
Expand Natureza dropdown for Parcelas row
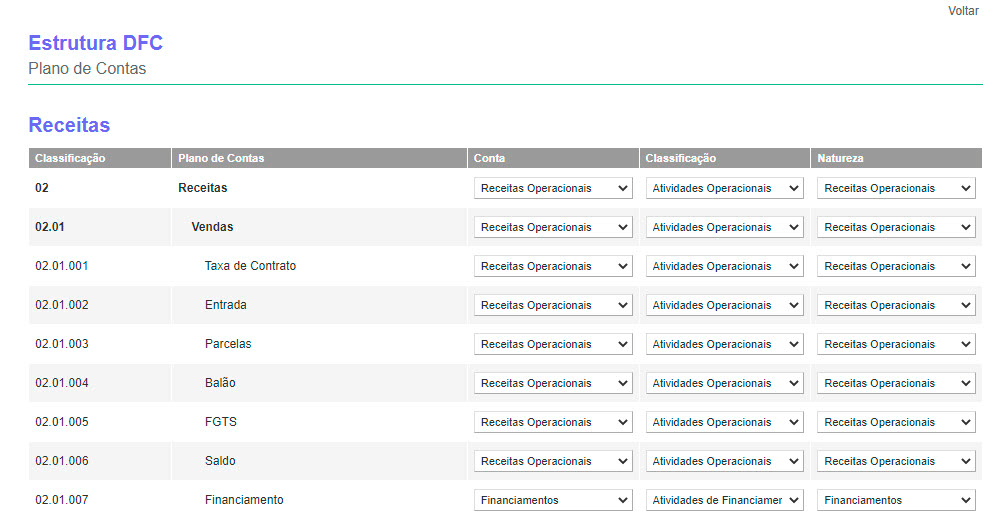[896, 344]
